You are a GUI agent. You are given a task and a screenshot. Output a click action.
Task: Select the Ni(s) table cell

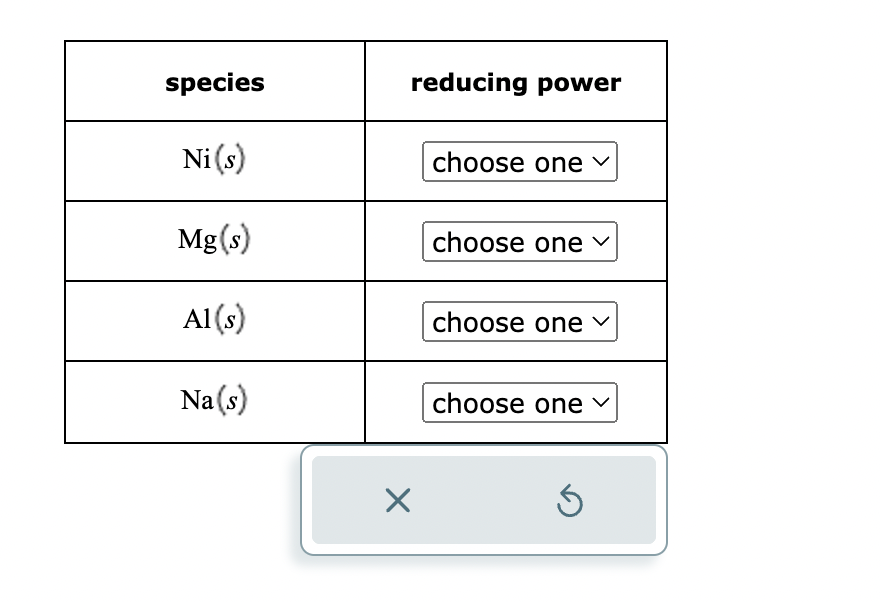(214, 160)
